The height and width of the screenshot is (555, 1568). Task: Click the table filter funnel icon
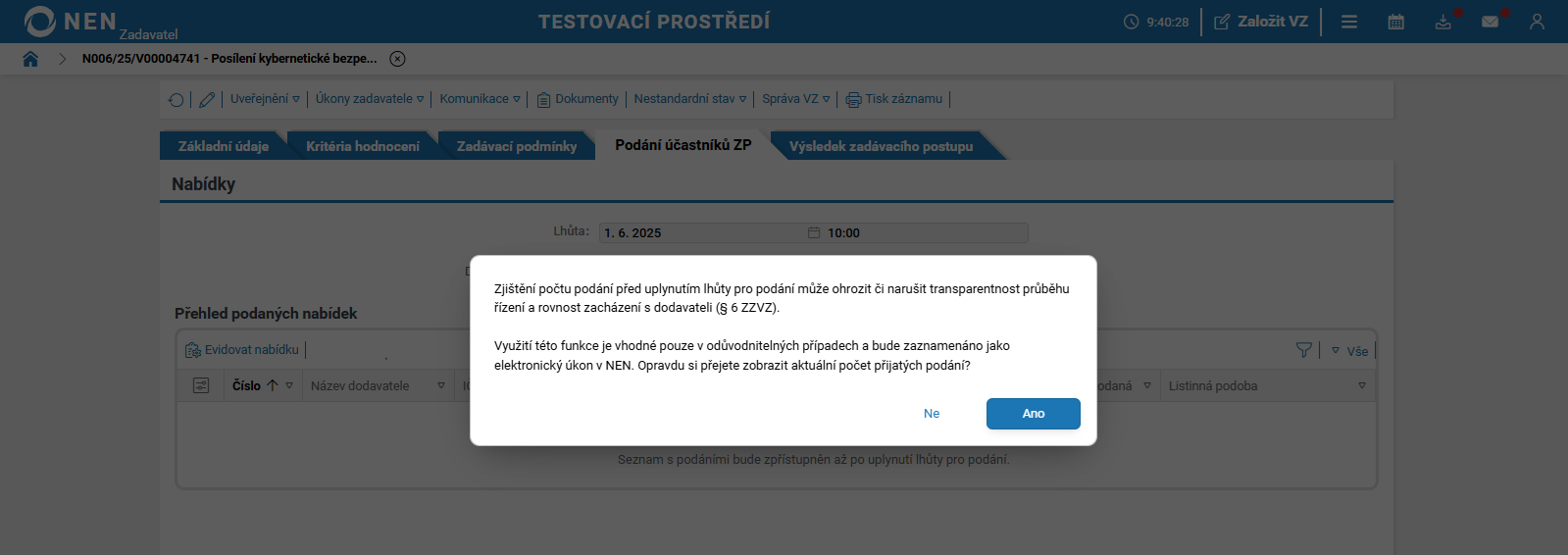pos(1303,350)
